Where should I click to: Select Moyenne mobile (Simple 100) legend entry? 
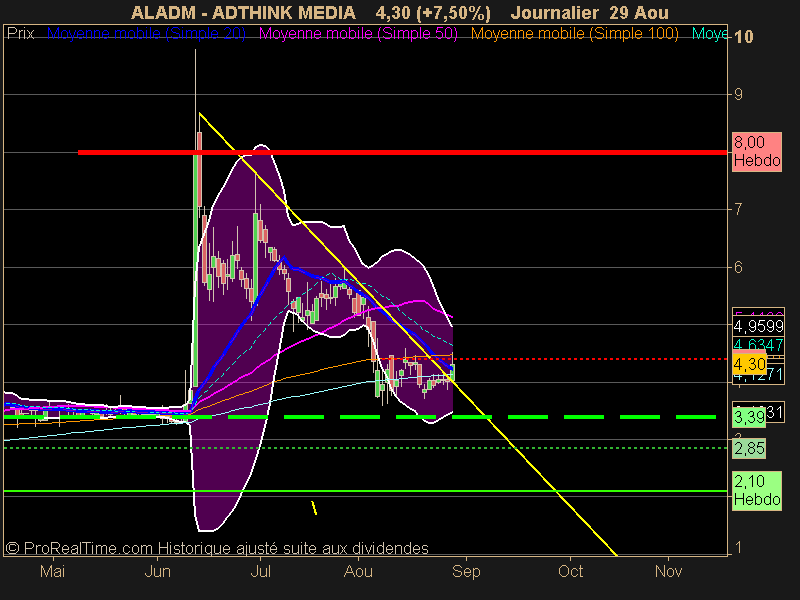point(574,34)
